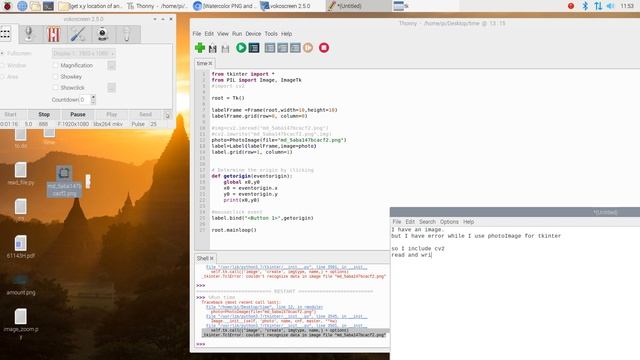Open vokoscreen microphone audio tab
The image size is (640, 360).
[29, 34]
